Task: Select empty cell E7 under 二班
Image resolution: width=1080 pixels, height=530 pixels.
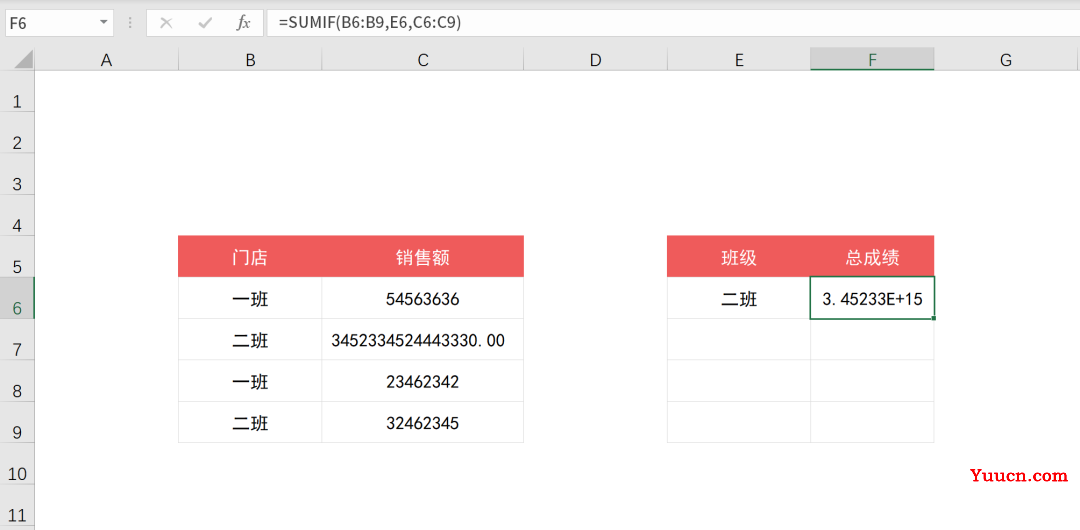Action: coord(739,340)
